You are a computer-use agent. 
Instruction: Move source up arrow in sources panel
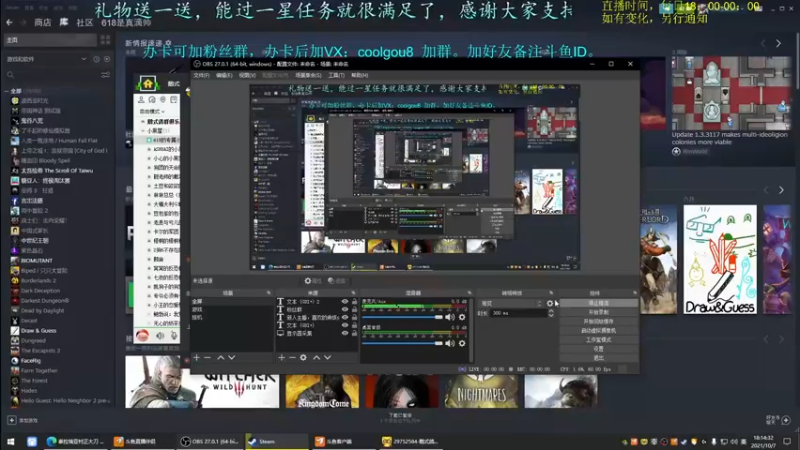pos(316,358)
